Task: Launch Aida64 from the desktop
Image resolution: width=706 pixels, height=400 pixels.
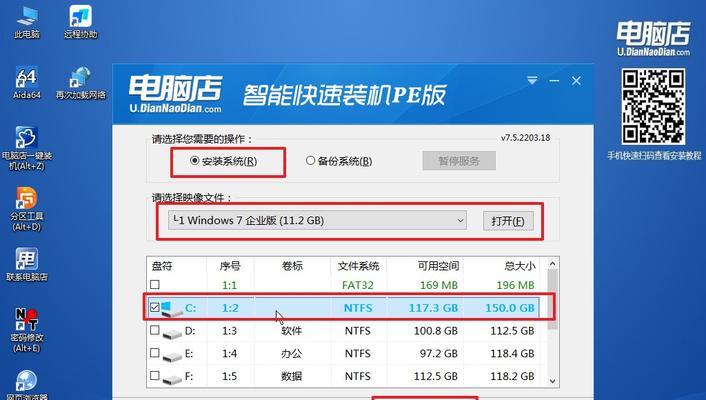Action: pos(27,83)
